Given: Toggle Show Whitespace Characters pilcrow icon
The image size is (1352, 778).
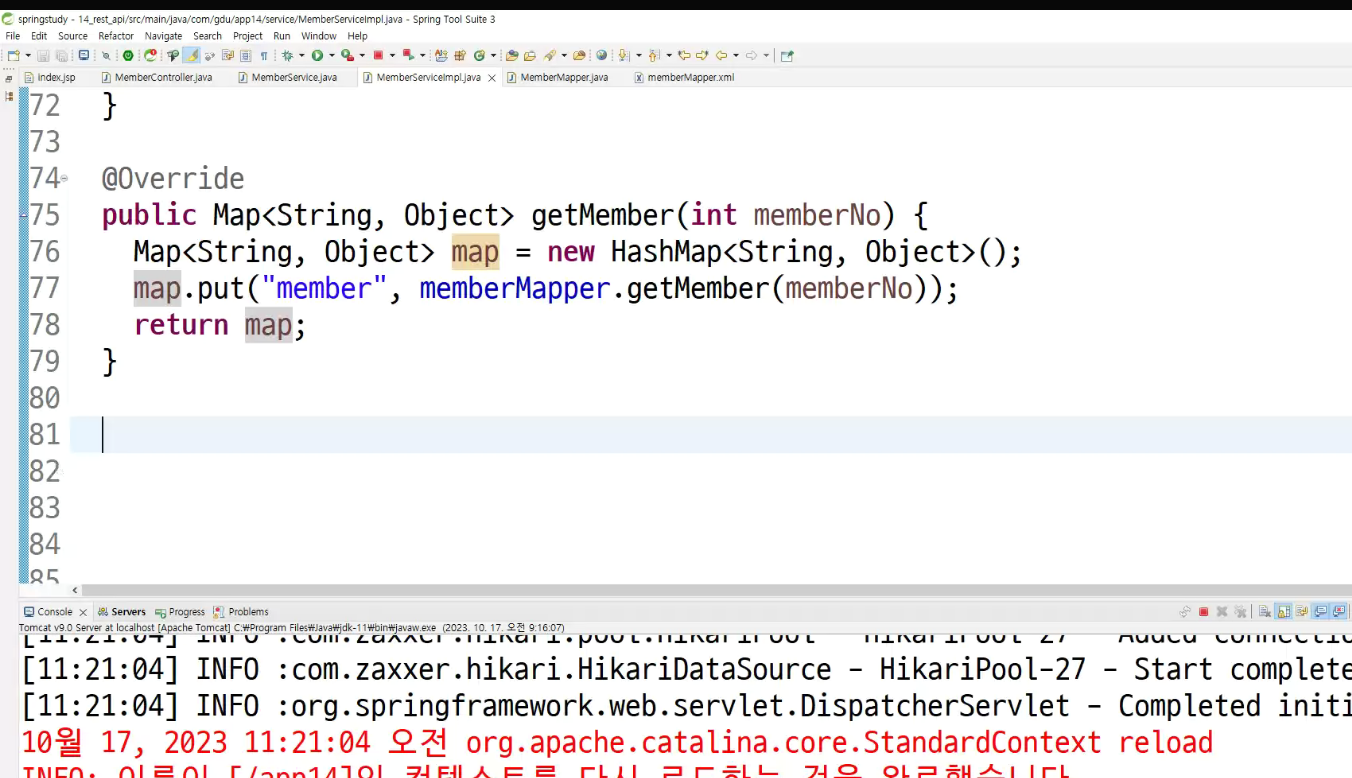Looking at the screenshot, I should point(264,55).
